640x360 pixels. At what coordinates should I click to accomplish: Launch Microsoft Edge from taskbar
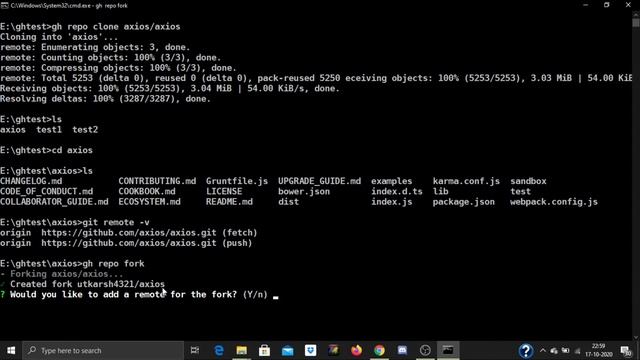219,350
